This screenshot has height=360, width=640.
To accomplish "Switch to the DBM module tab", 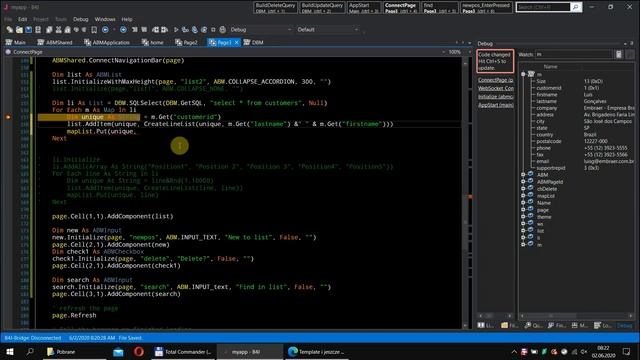I will (x=253, y=42).
